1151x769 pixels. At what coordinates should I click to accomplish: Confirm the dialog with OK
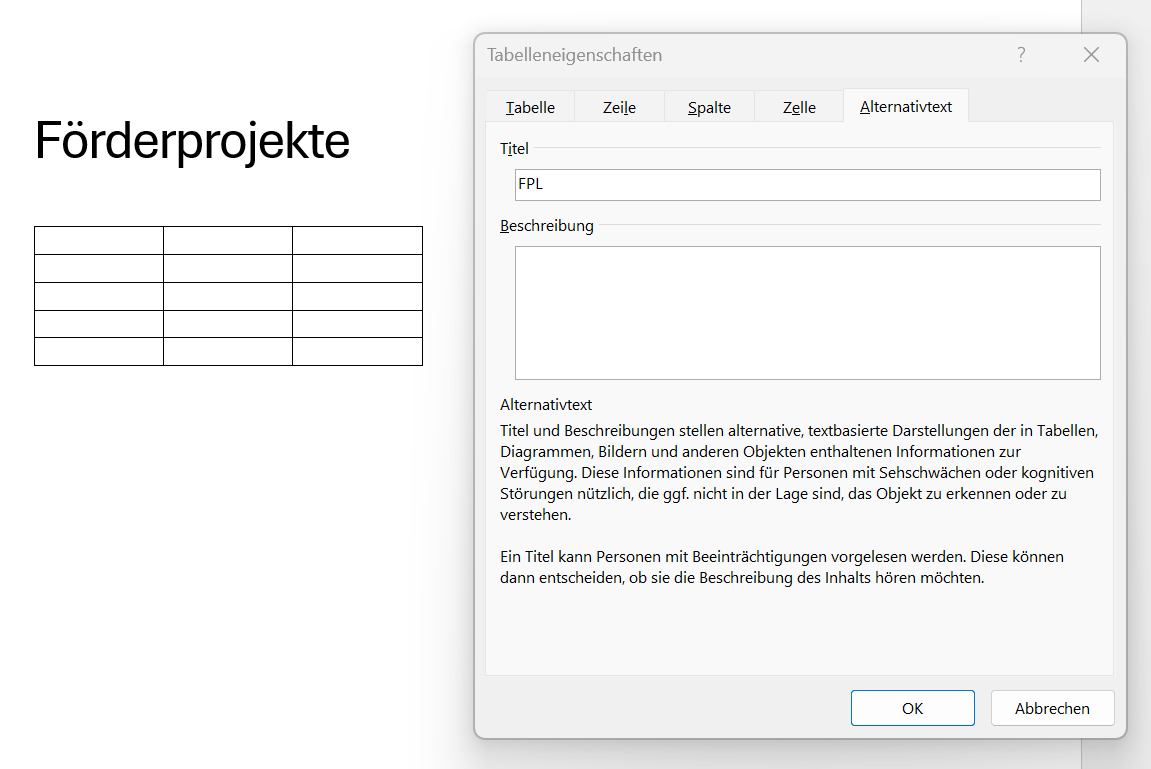pos(912,708)
